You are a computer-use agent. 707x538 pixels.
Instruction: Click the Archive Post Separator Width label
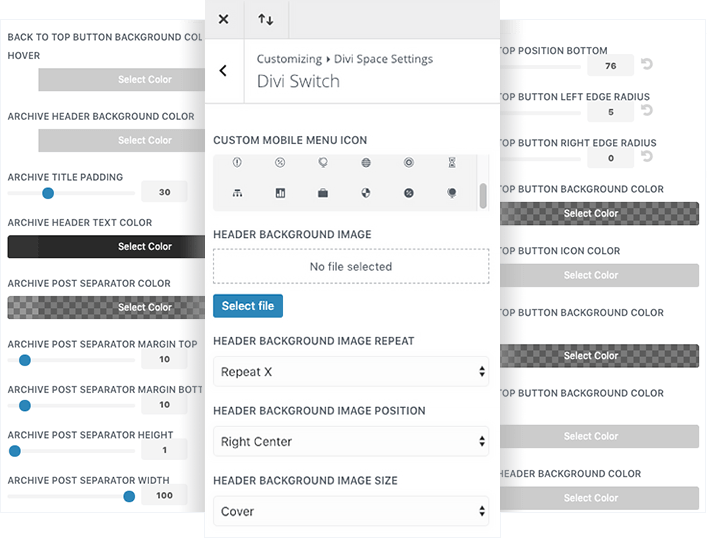[88, 480]
